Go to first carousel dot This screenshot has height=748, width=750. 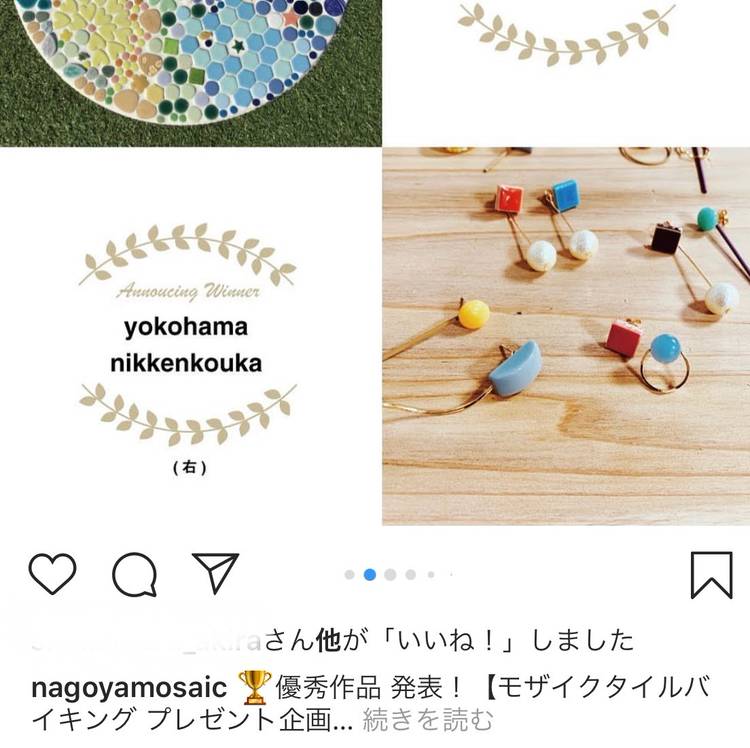(x=350, y=574)
